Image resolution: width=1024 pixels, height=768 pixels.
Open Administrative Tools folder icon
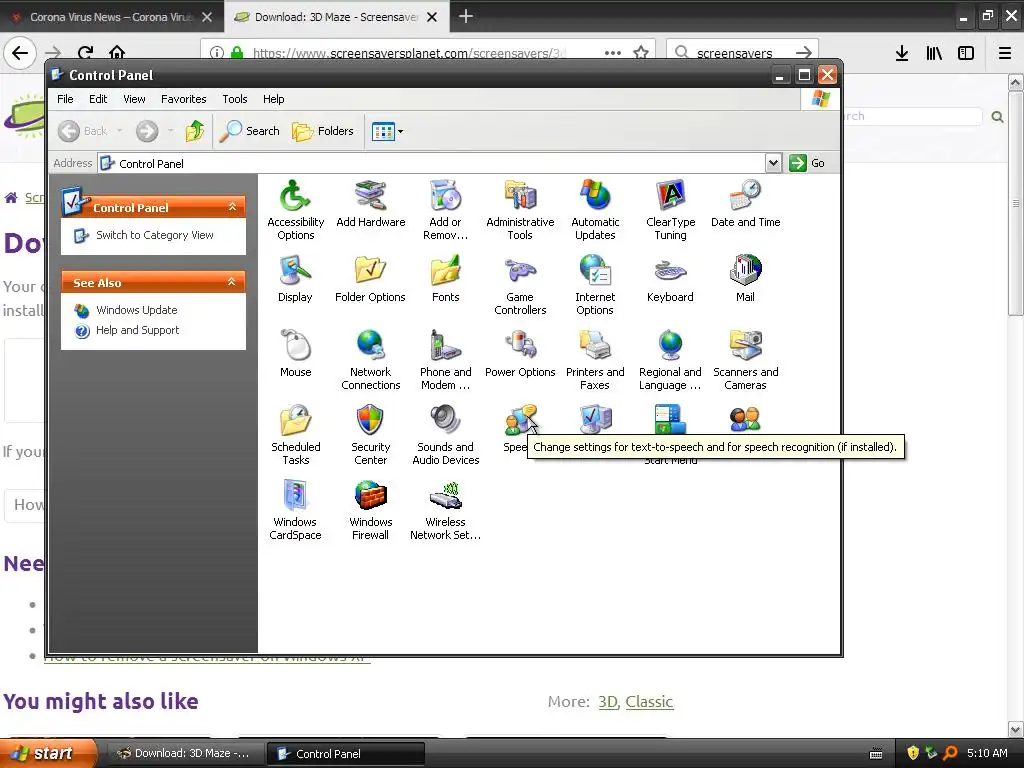[x=520, y=209]
